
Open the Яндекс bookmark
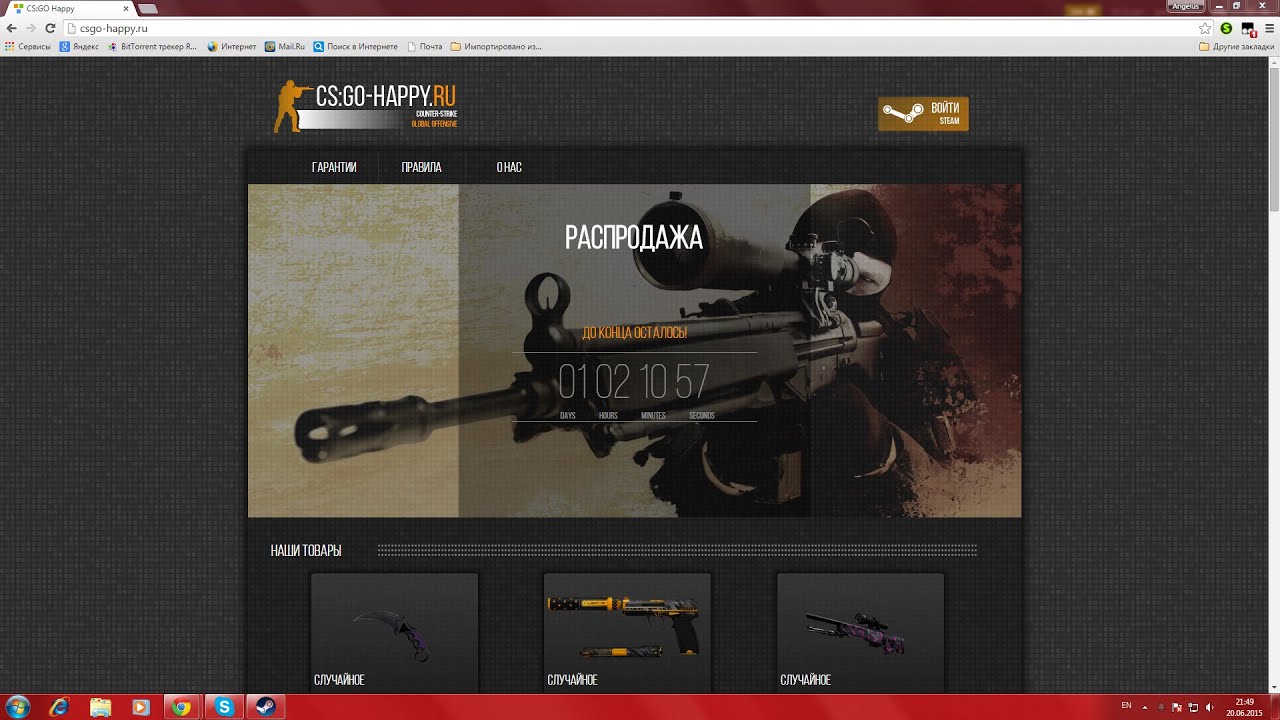point(79,46)
